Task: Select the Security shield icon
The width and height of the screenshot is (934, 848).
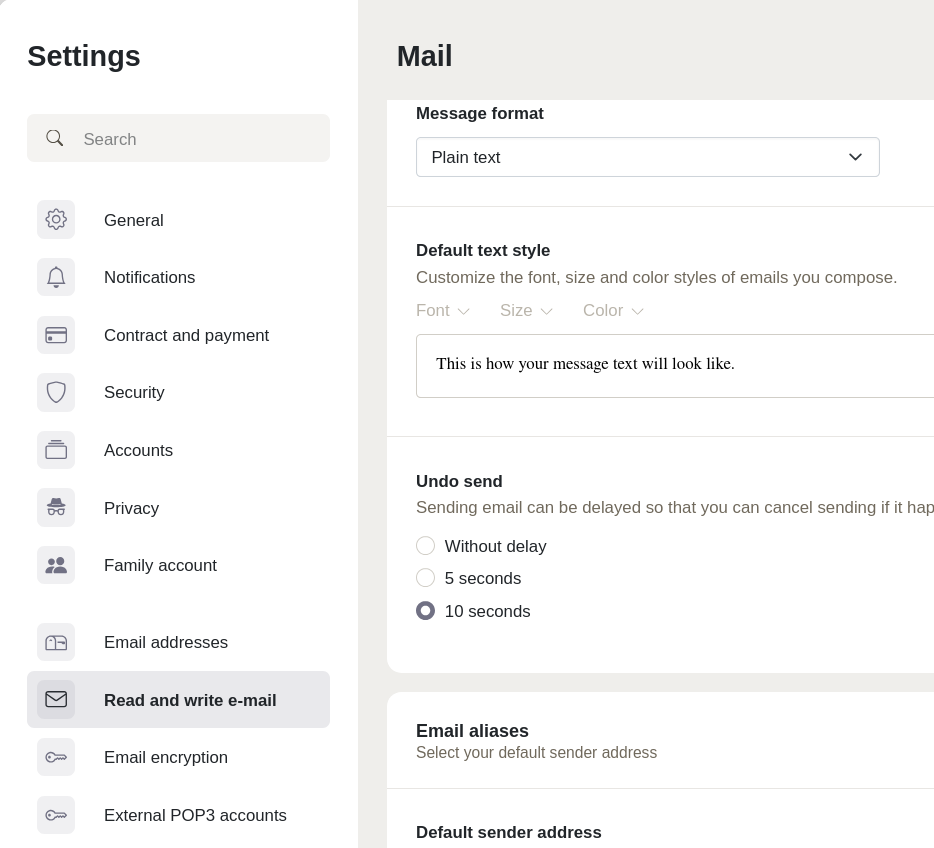Action: click(x=56, y=392)
